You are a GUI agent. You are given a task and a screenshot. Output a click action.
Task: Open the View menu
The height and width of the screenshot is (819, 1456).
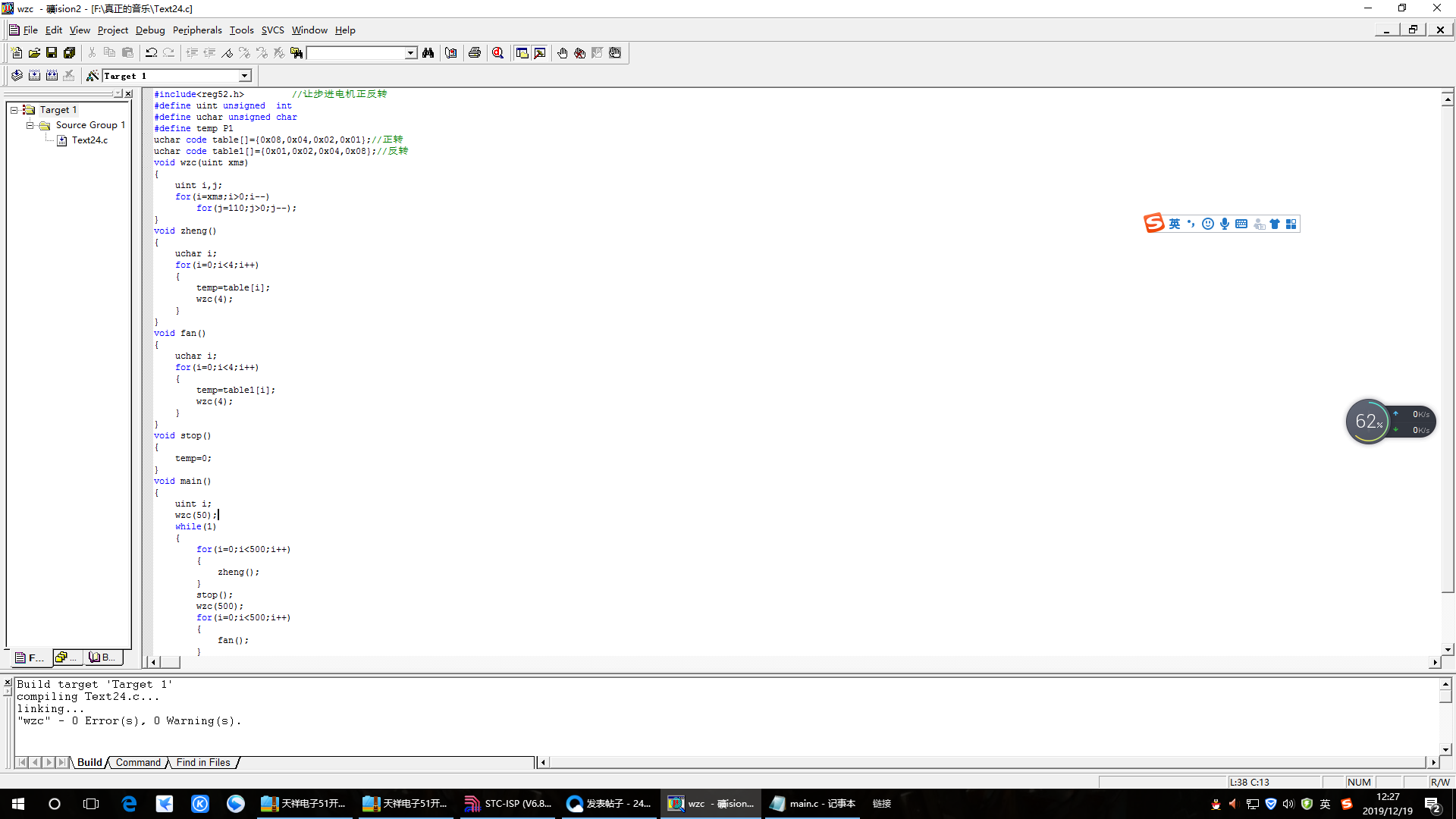tap(80, 30)
